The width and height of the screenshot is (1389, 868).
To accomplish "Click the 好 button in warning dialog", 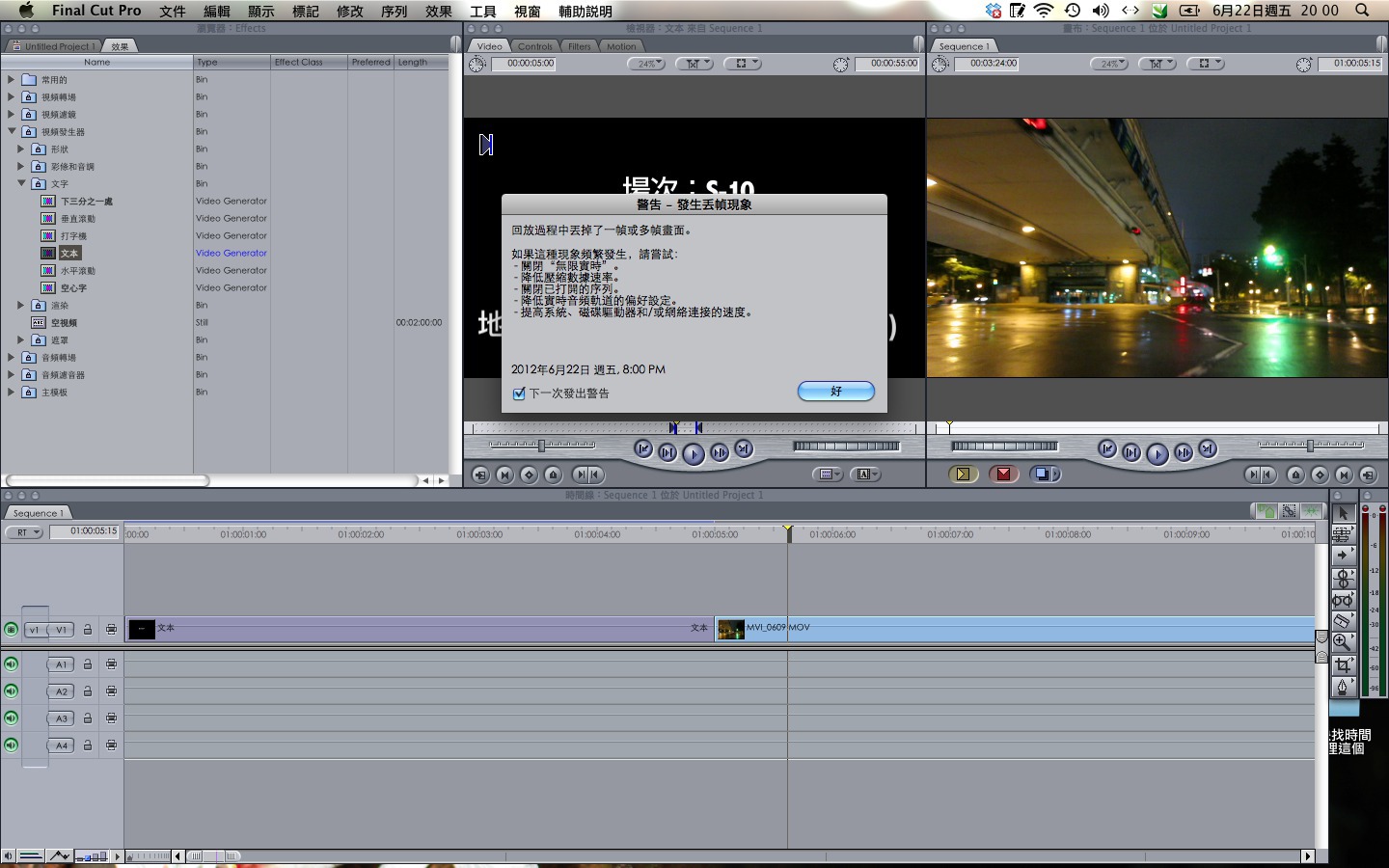I will click(x=835, y=391).
